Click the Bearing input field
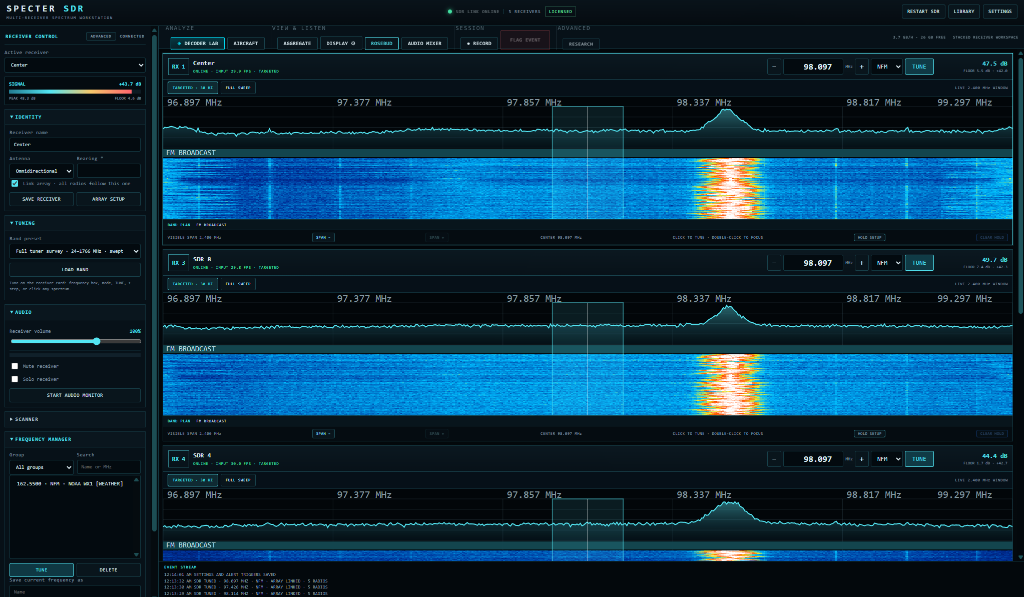 coord(108,171)
